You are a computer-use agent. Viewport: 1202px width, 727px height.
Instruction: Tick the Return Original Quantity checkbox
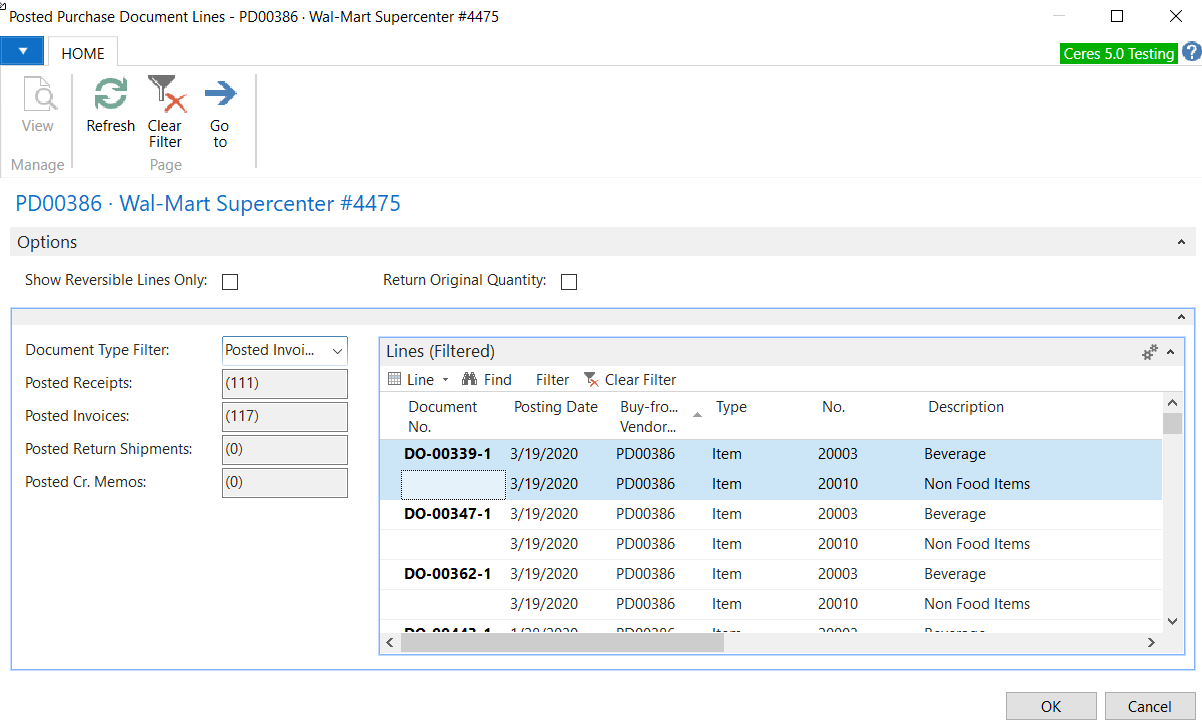pyautogui.click(x=569, y=282)
